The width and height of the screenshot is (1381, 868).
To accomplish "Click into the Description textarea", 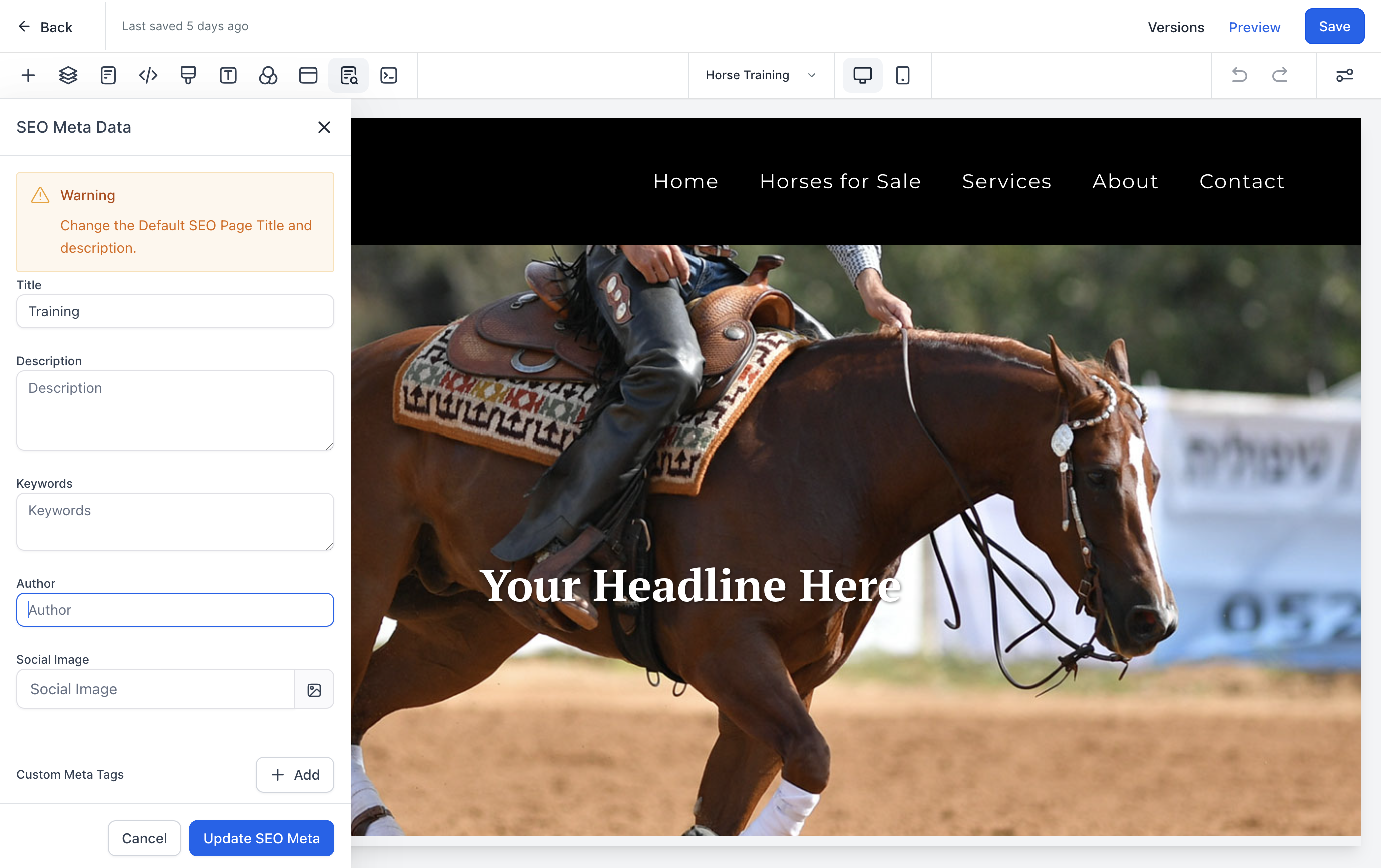I will point(175,410).
